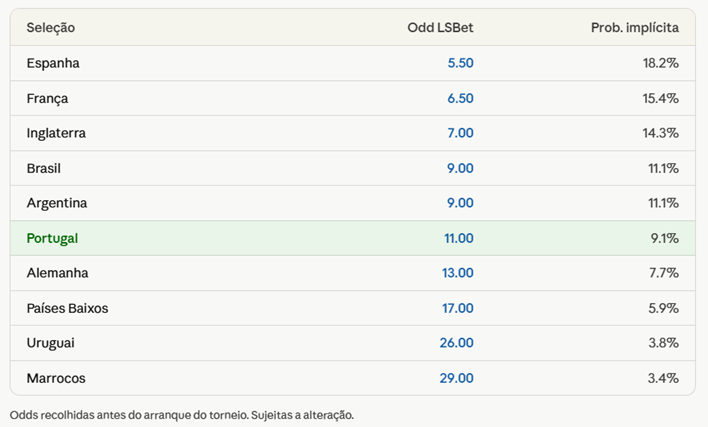
Task: Select the França team name
Action: (x=47, y=98)
